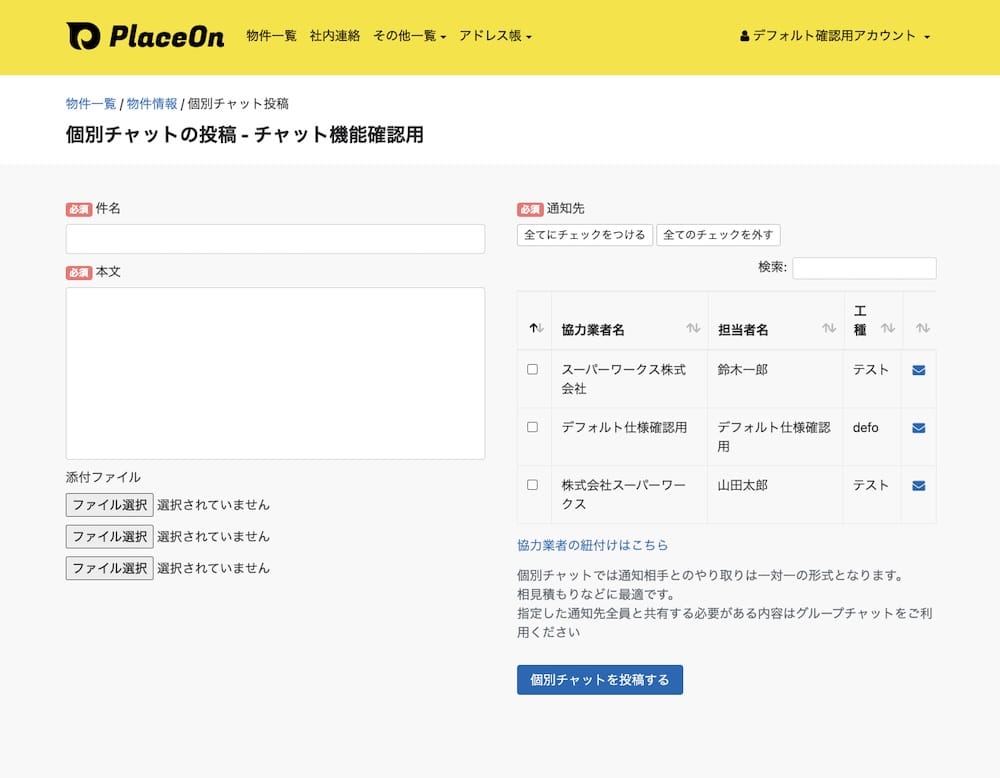This screenshot has width=1000, height=778.
Task: Click 全てのチェックを外す button
Action: click(x=718, y=235)
